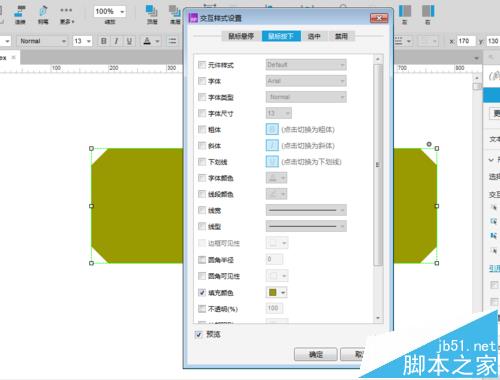500x380 pixels.
Task: Open the 线型 line type dropdown
Action: pyautogui.click(x=306, y=226)
